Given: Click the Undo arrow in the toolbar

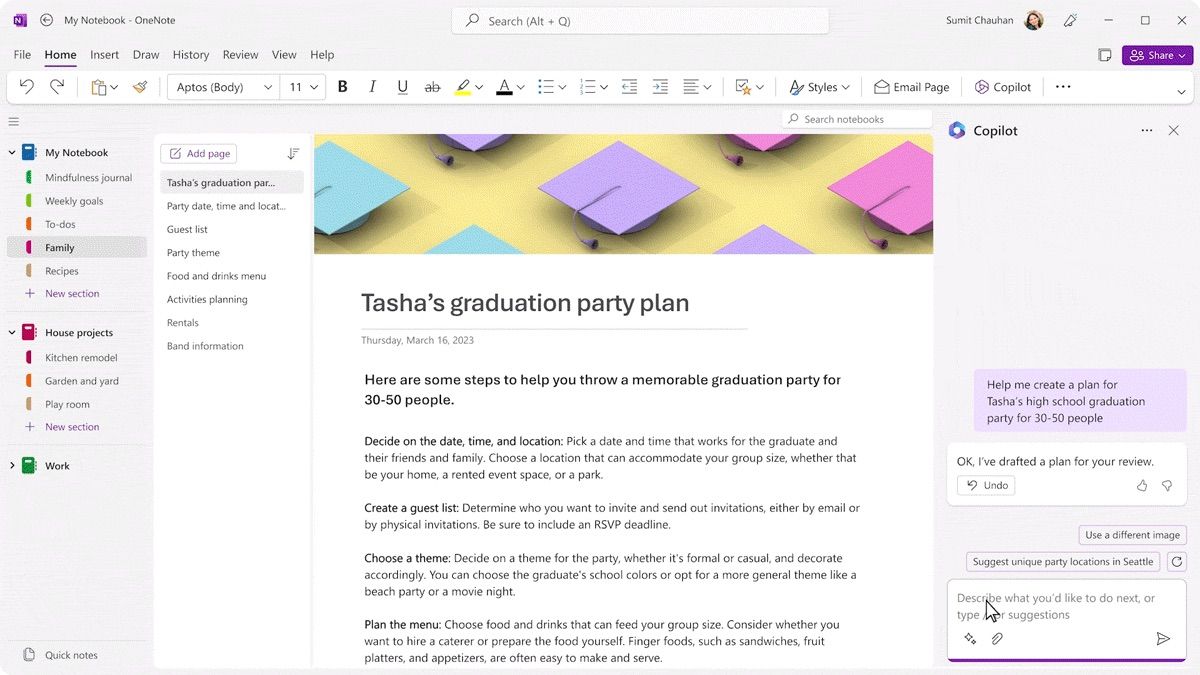Looking at the screenshot, I should [26, 86].
